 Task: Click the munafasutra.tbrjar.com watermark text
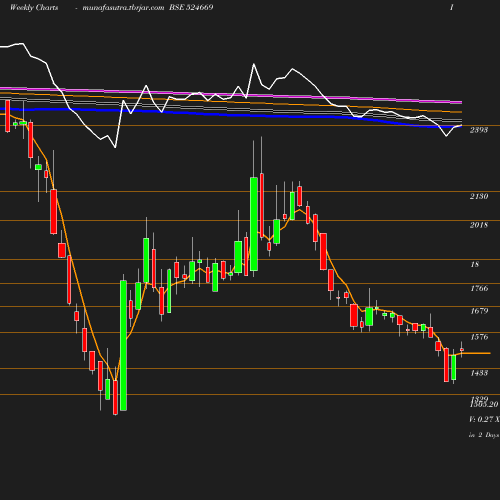[x=123, y=8]
